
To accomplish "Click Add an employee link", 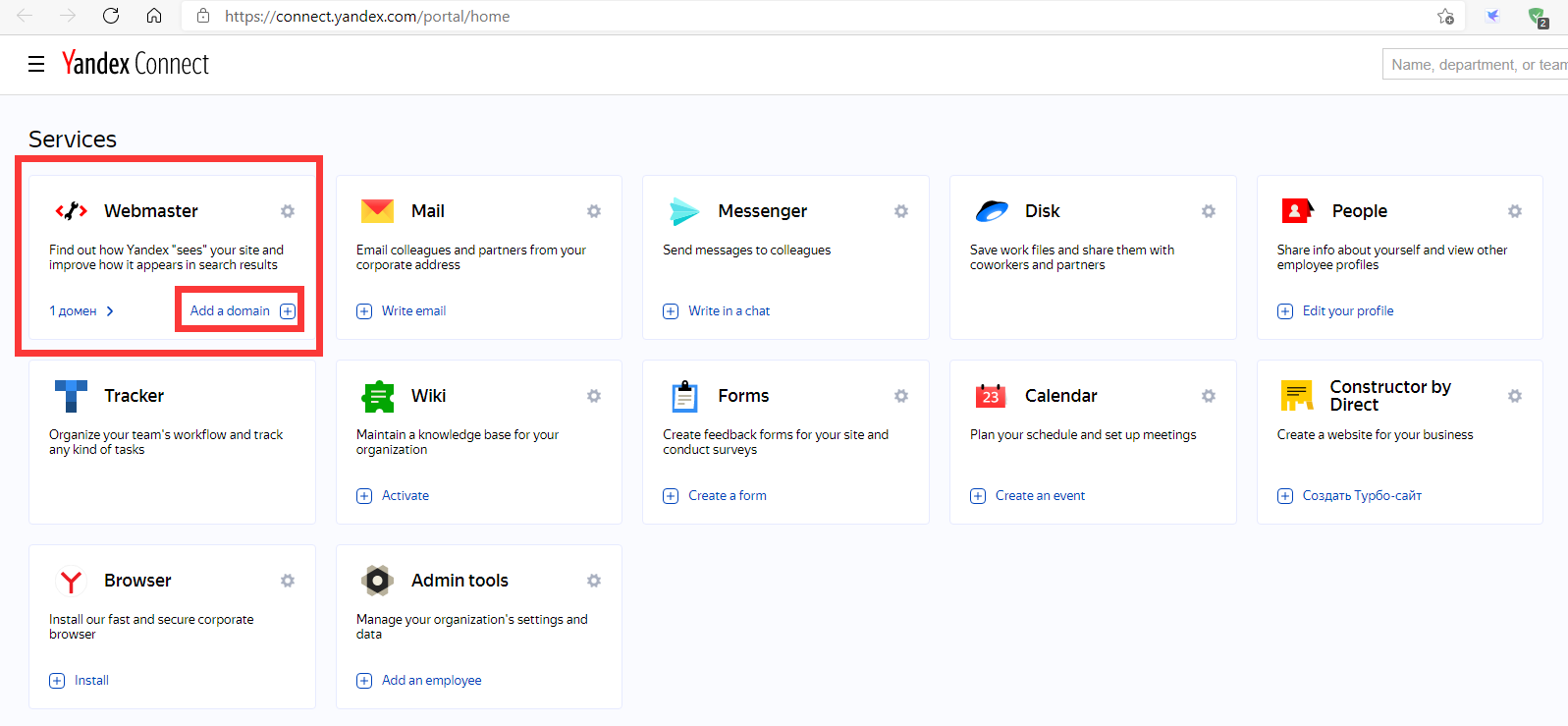I will [419, 680].
